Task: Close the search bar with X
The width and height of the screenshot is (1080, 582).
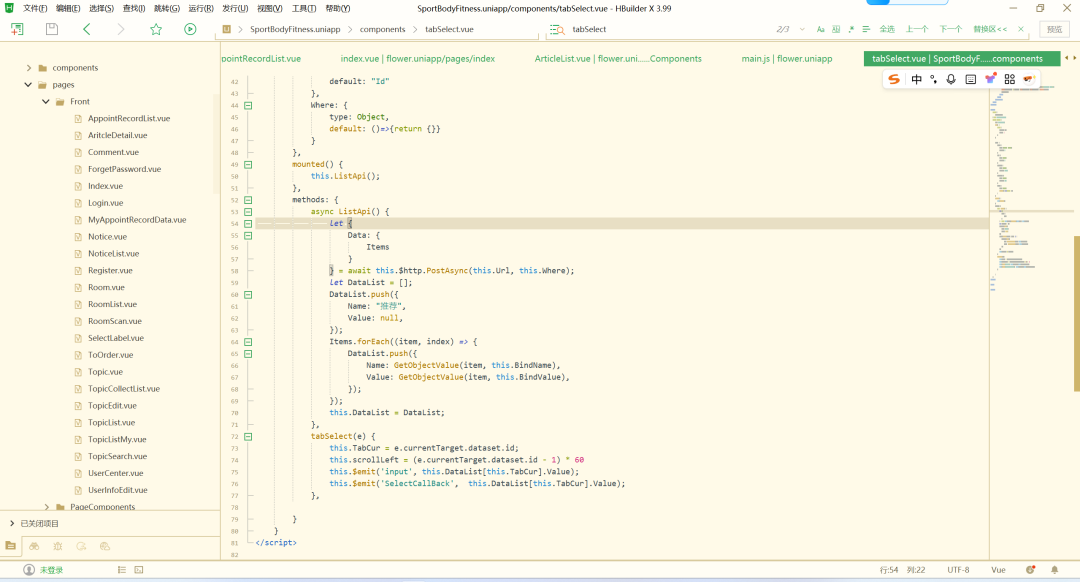Action: (1021, 29)
